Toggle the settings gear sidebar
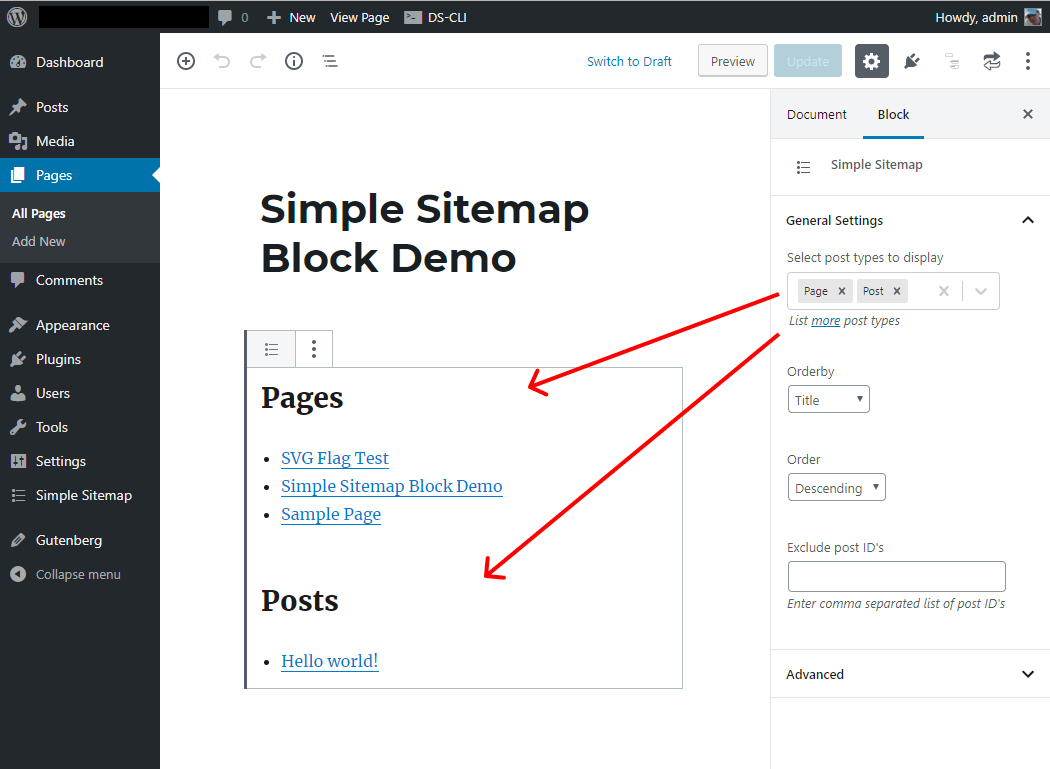 point(871,61)
